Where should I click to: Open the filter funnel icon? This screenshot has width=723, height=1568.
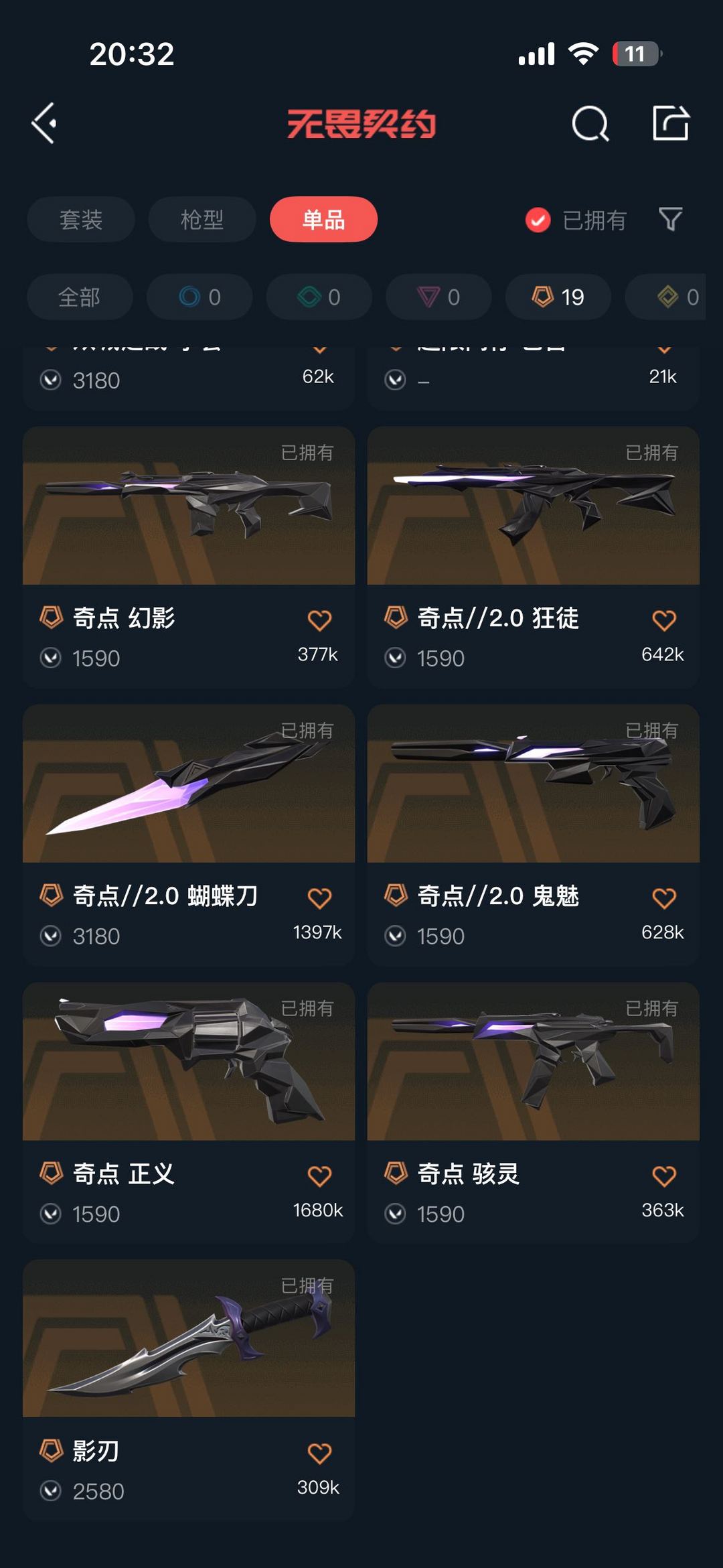tap(671, 219)
